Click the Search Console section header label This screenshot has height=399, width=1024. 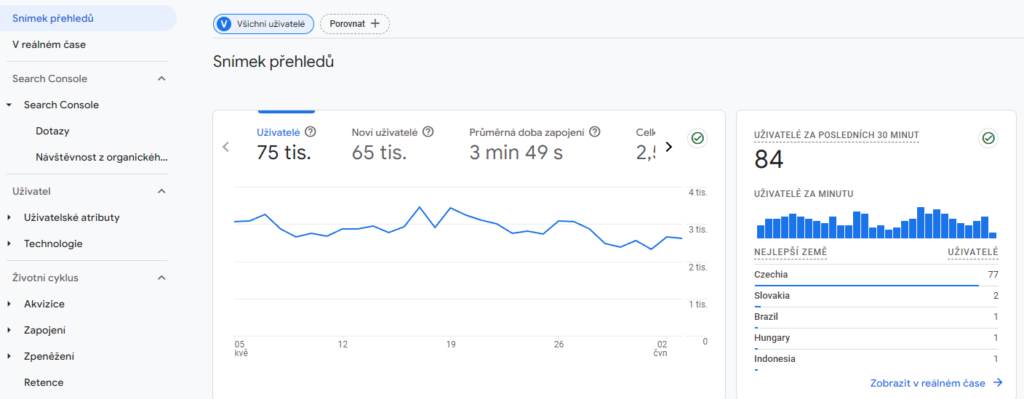(50, 79)
